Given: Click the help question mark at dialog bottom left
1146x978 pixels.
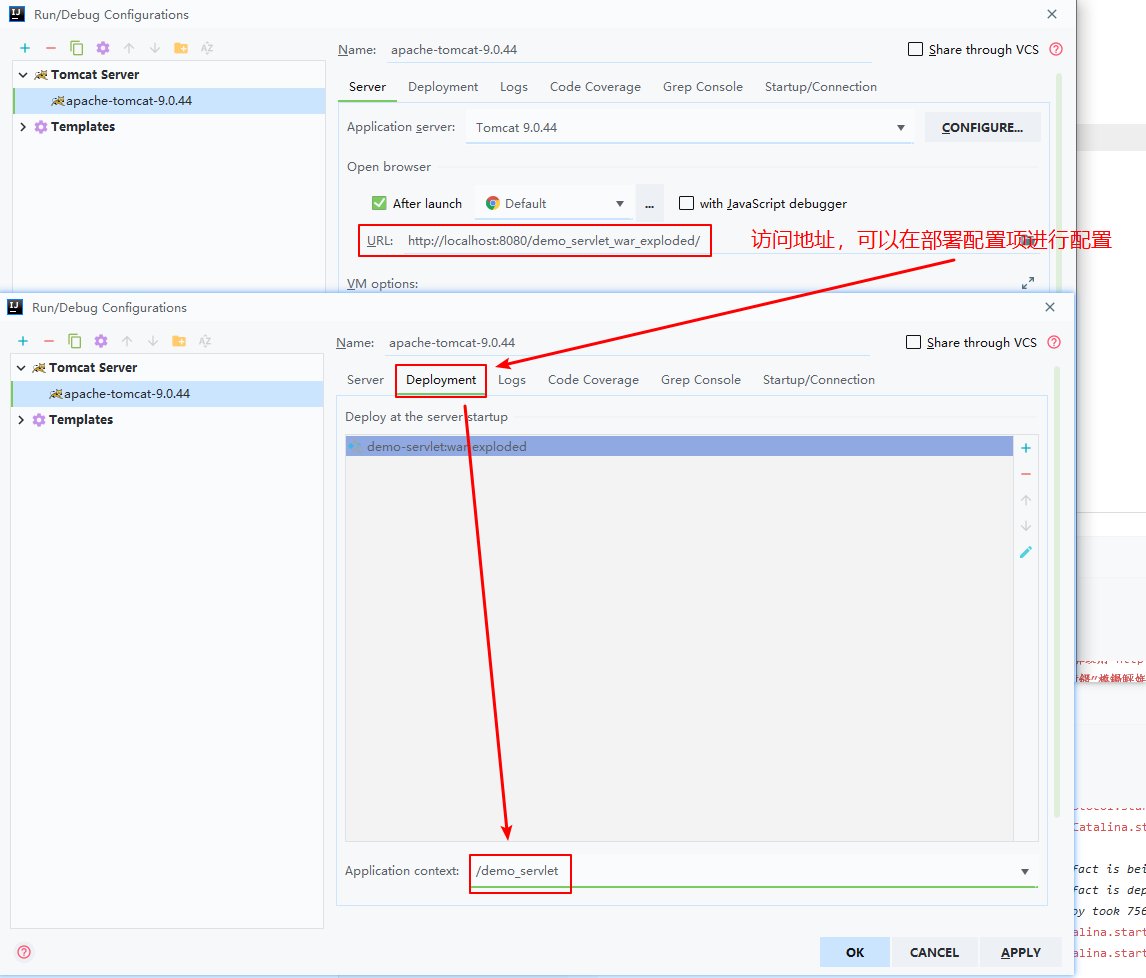Looking at the screenshot, I should point(24,952).
